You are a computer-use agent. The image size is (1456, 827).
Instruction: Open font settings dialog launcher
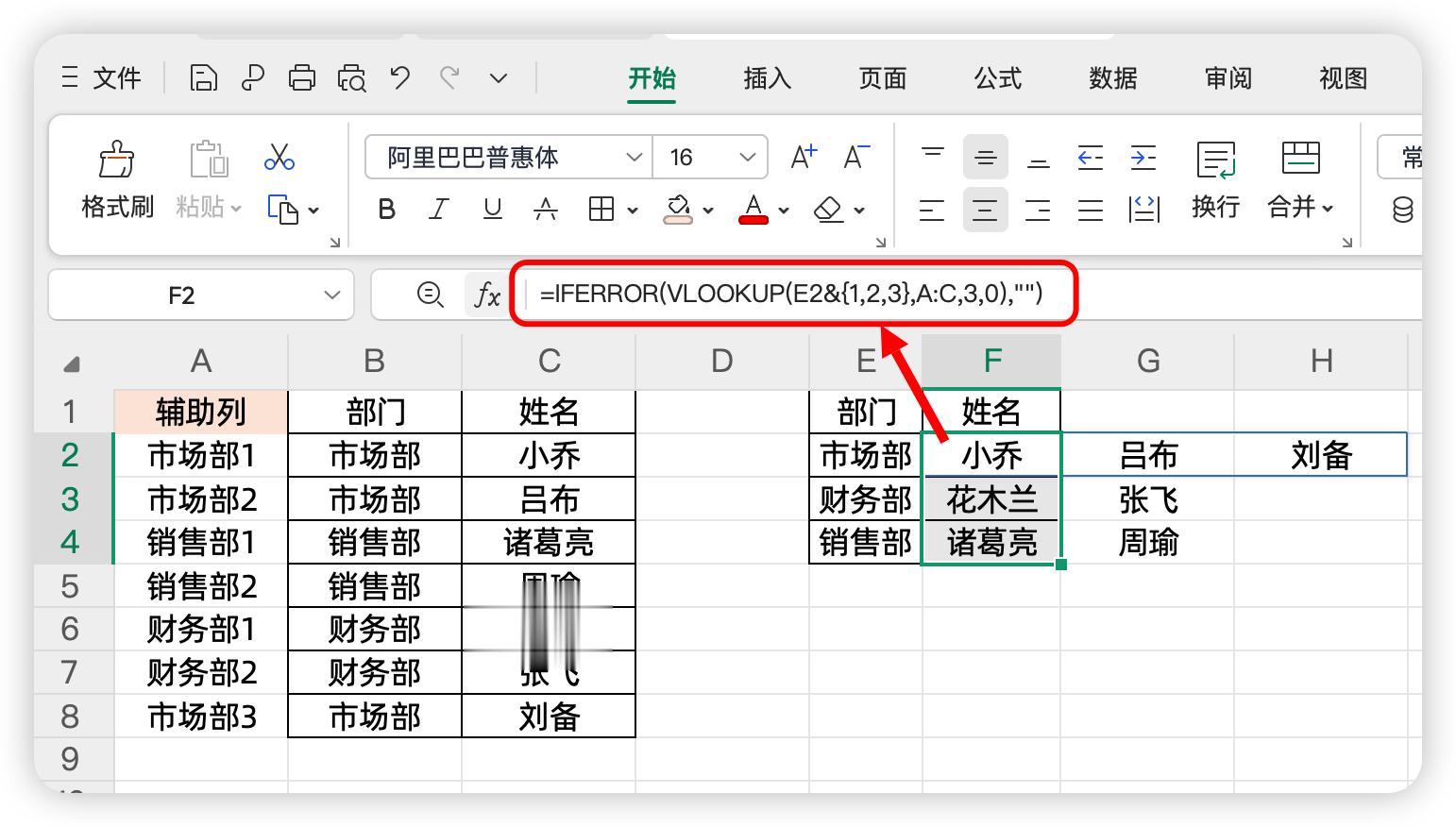(881, 243)
